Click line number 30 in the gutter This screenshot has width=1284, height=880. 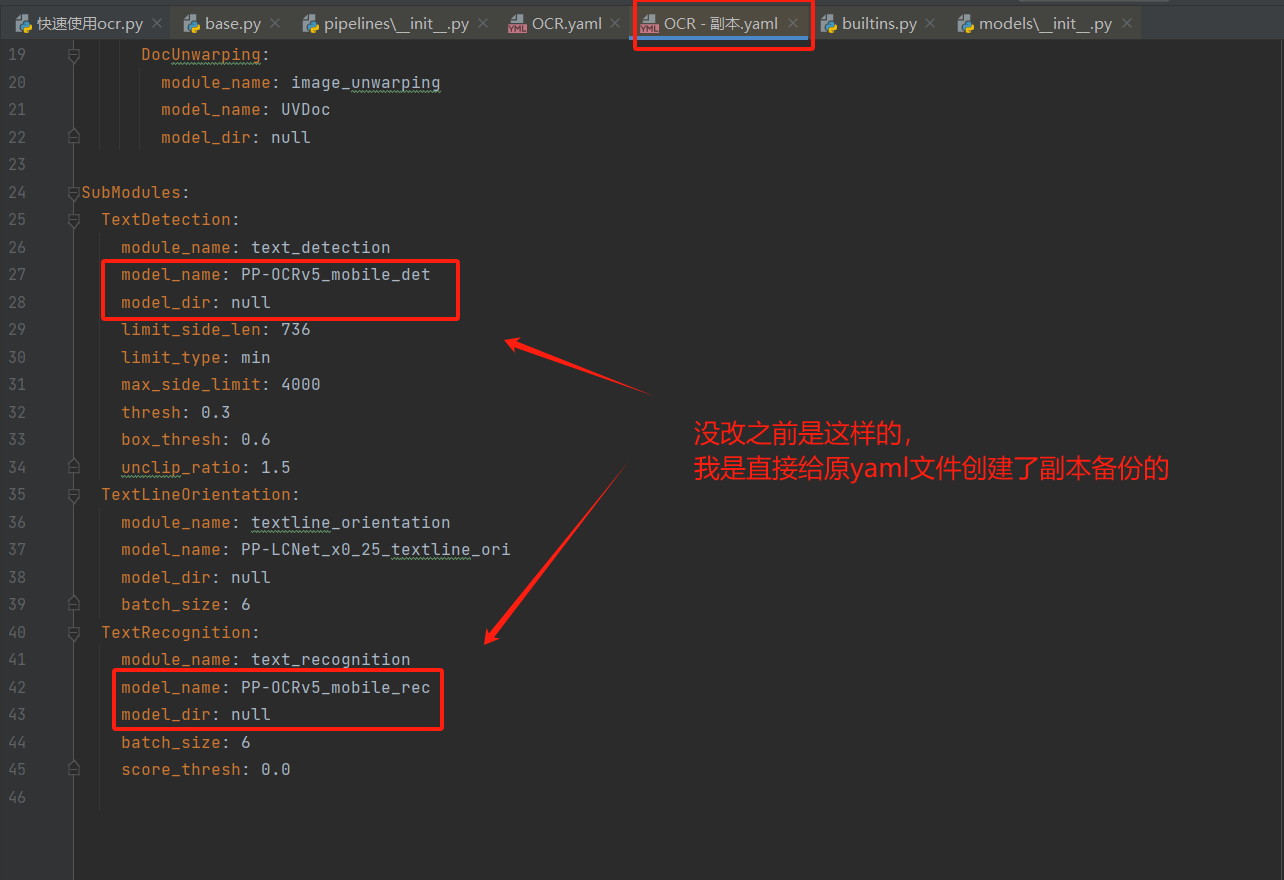click(16, 357)
